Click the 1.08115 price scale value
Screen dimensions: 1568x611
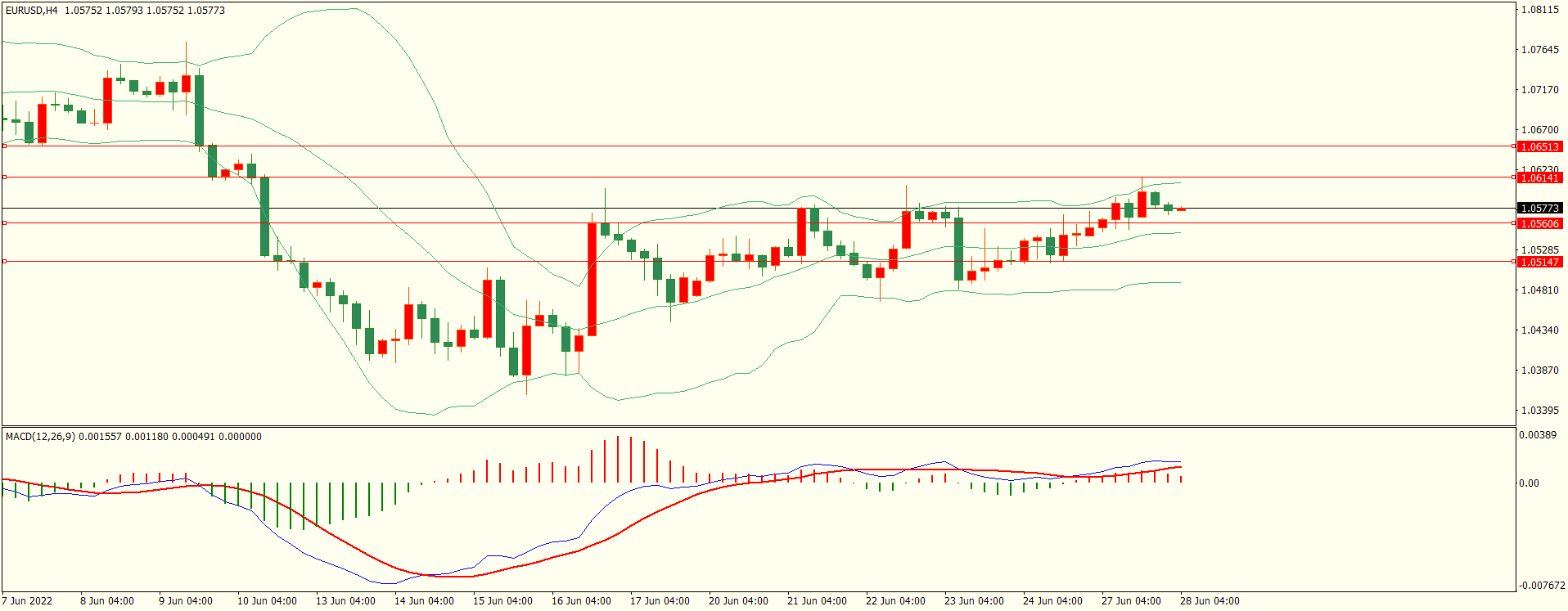(1539, 10)
